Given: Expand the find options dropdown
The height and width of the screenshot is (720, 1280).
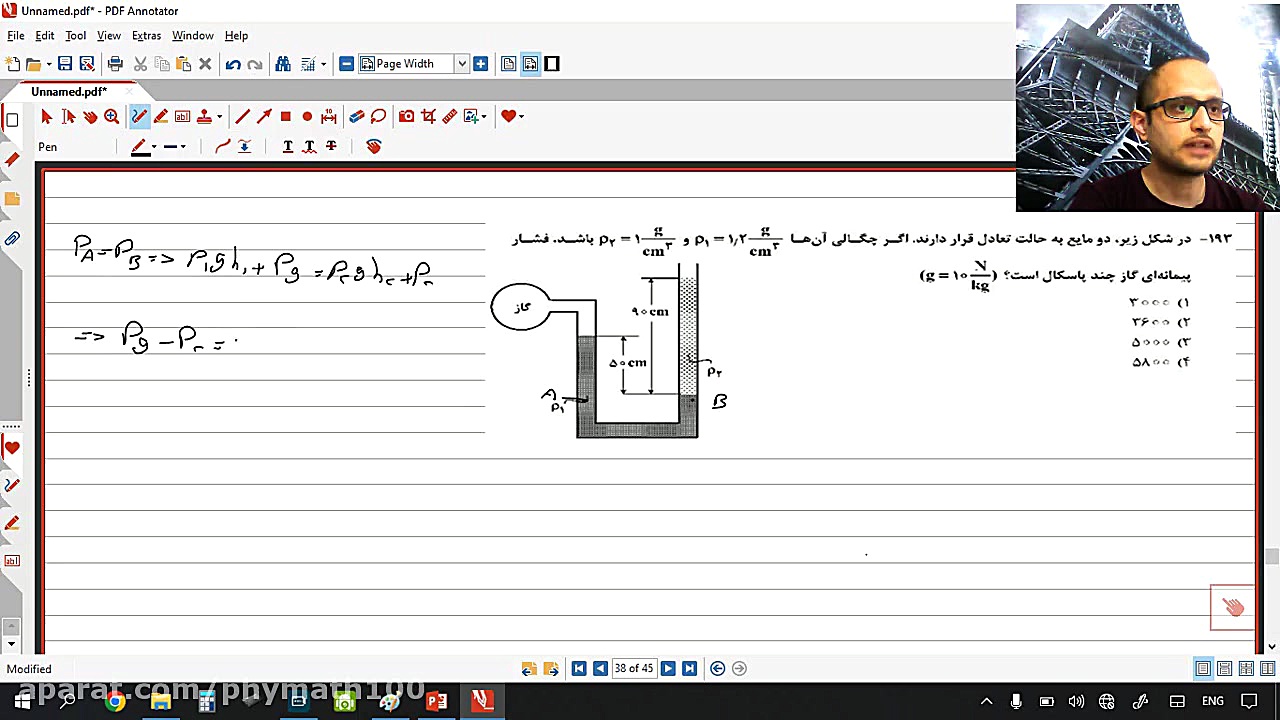Looking at the screenshot, I should point(323,65).
